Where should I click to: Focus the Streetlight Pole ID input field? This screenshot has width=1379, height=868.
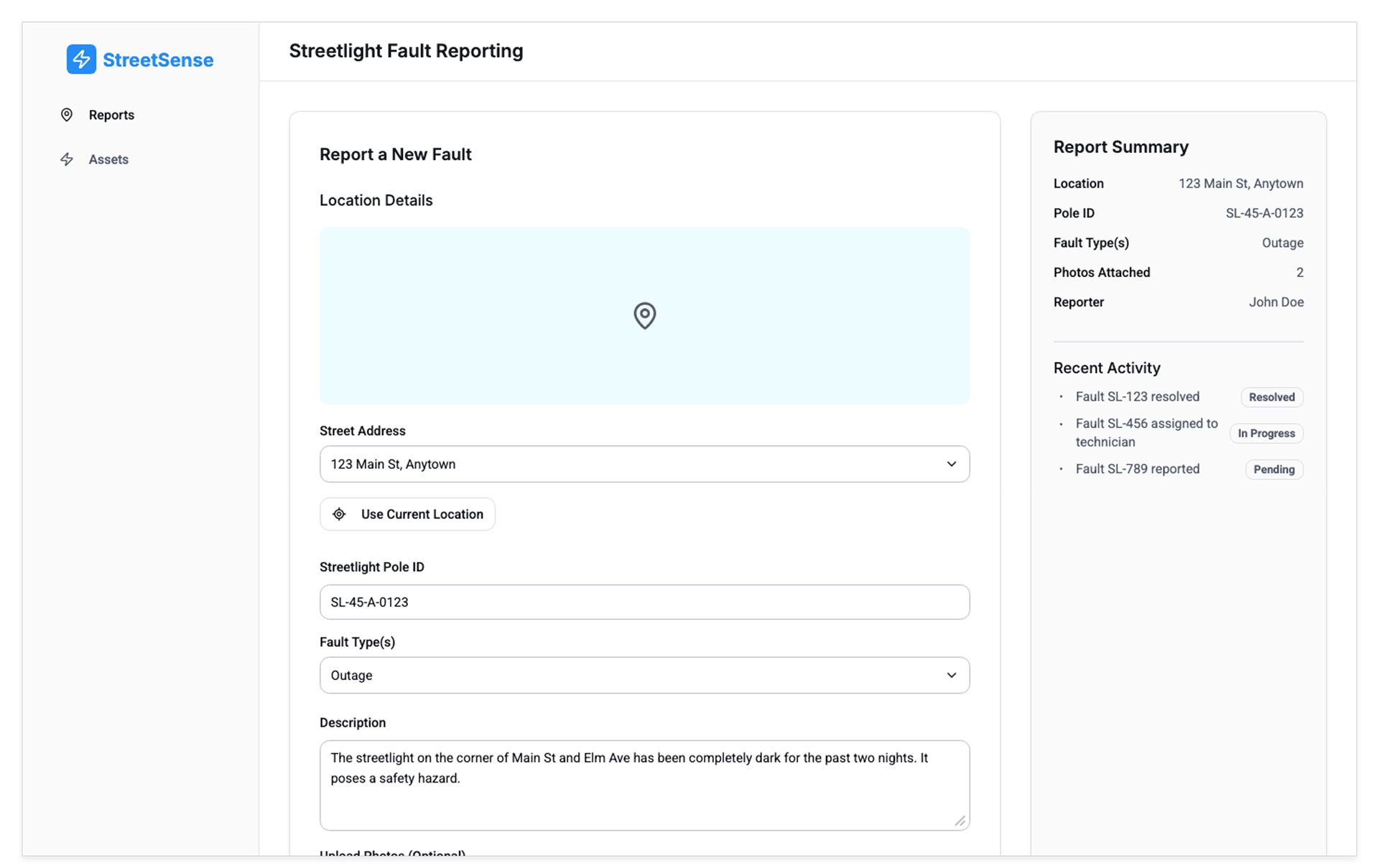pos(644,602)
